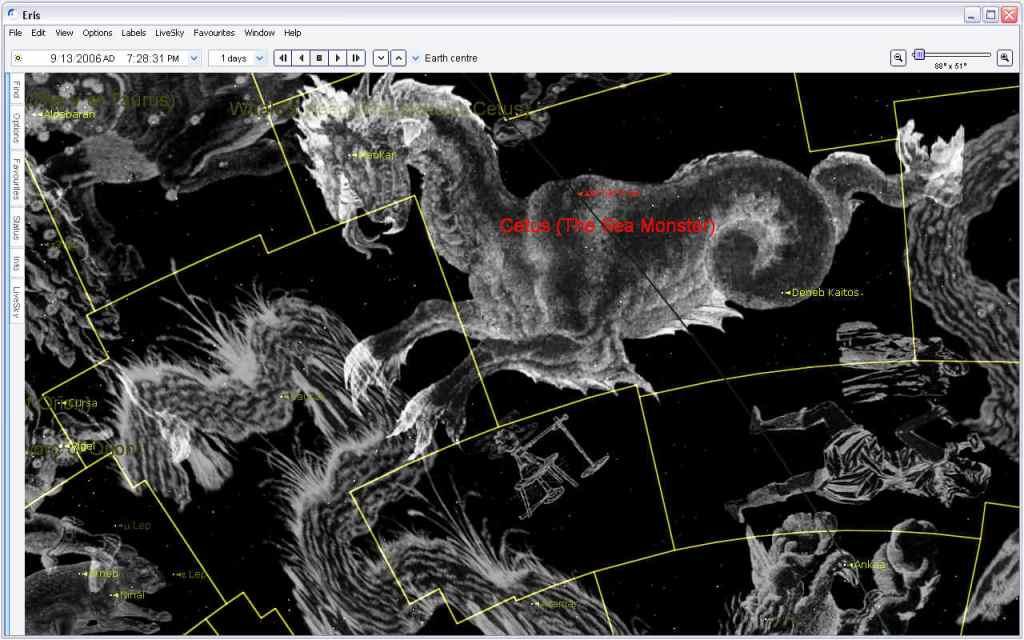Click the "Earth centre" location label

[x=451, y=58]
